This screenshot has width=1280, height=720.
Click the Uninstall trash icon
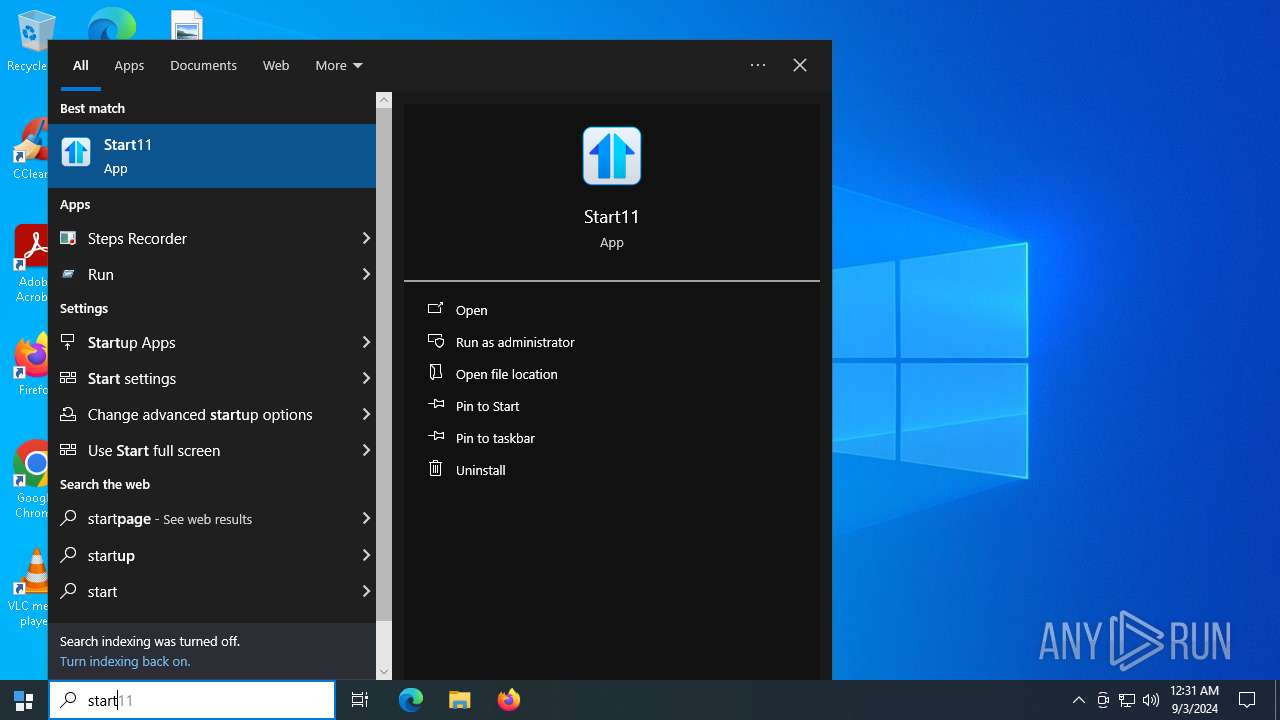(435, 469)
